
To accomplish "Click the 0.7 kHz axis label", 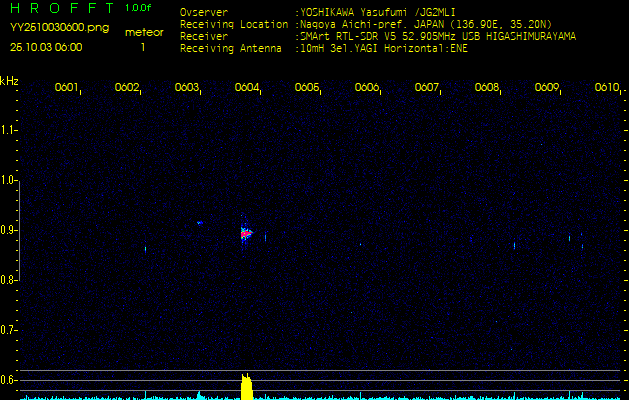I will click(x=10, y=329).
